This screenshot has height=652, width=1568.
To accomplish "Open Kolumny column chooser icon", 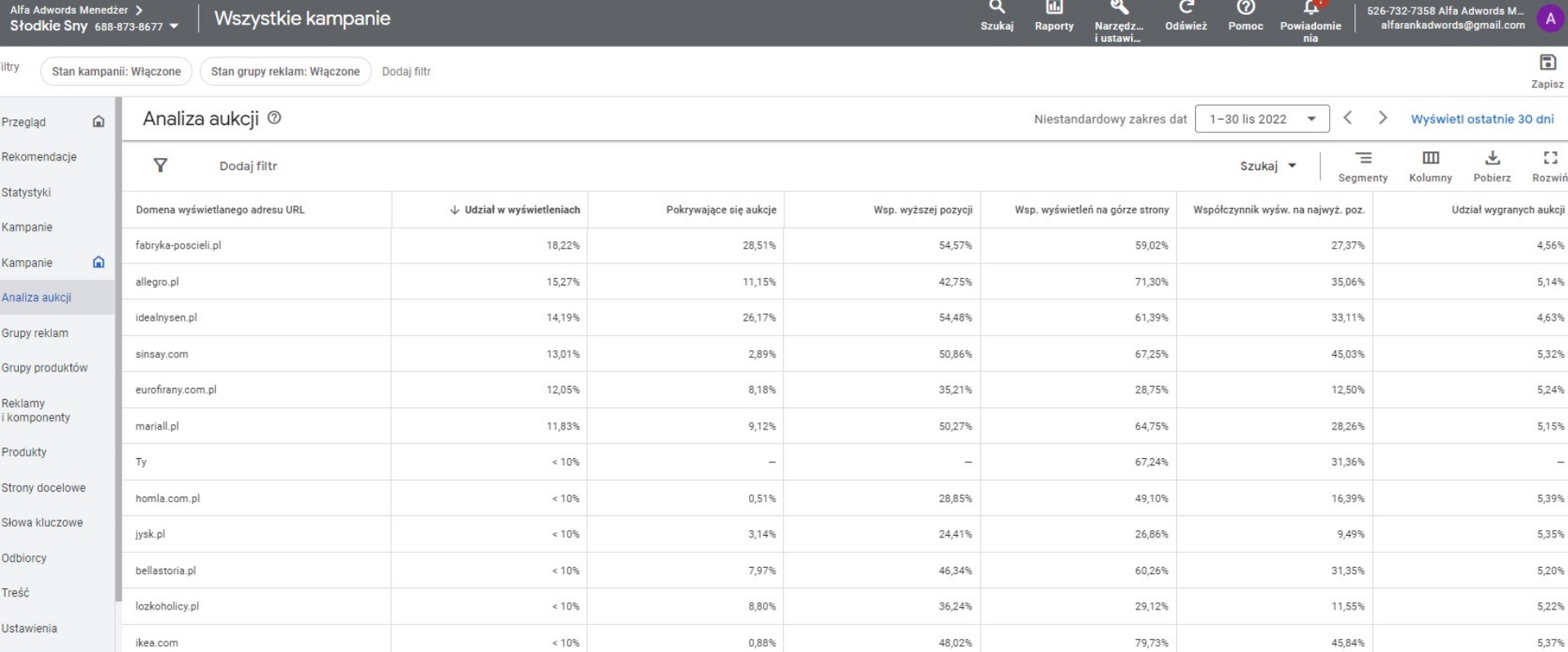I will tap(1431, 159).
